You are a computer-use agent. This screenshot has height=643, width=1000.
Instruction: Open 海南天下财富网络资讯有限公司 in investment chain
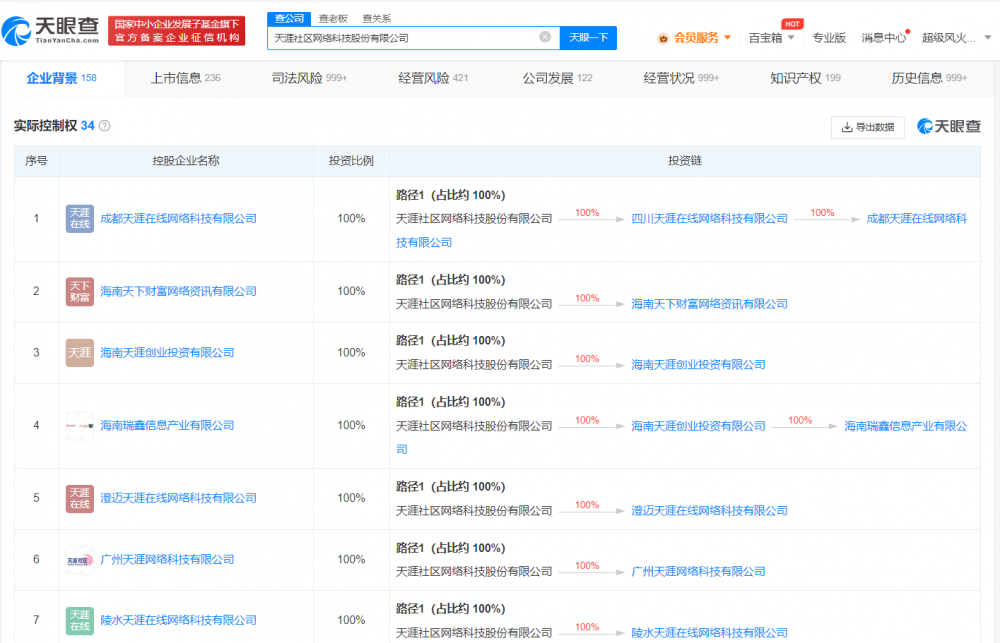pos(709,304)
